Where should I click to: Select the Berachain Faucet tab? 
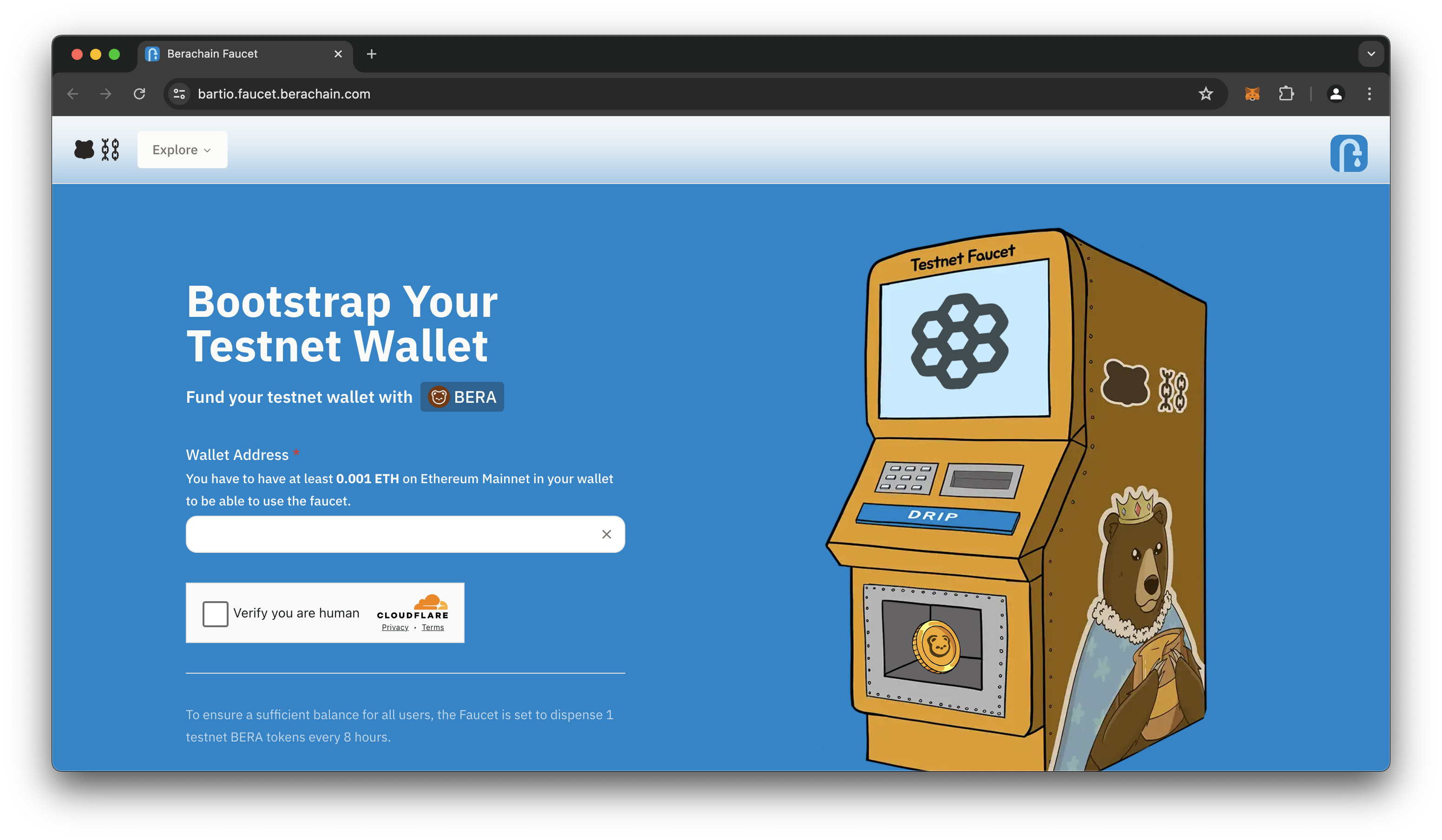tap(245, 54)
